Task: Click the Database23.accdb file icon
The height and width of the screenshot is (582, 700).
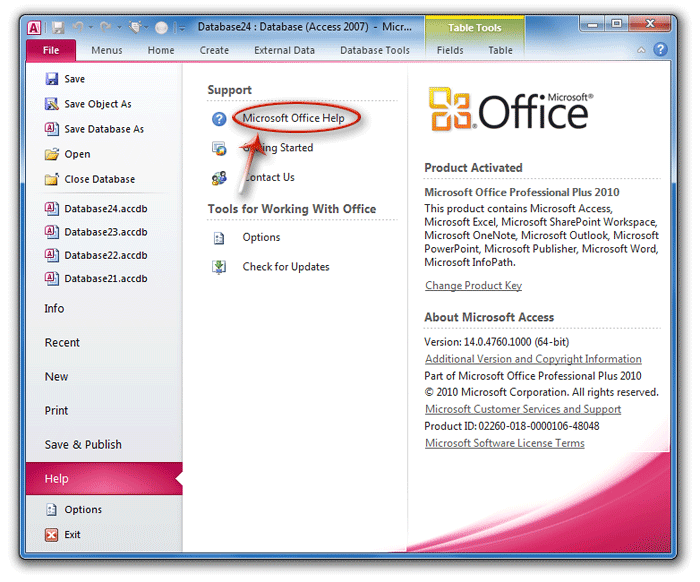Action: coord(52,232)
